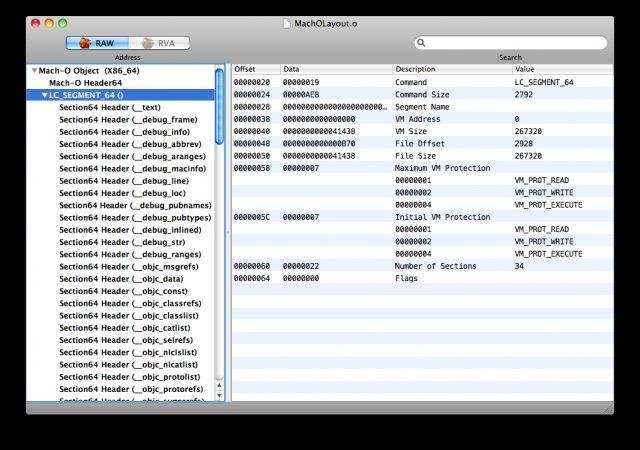Select Section64 Header (__objc_nlclslist)

pyautogui.click(x=128, y=352)
